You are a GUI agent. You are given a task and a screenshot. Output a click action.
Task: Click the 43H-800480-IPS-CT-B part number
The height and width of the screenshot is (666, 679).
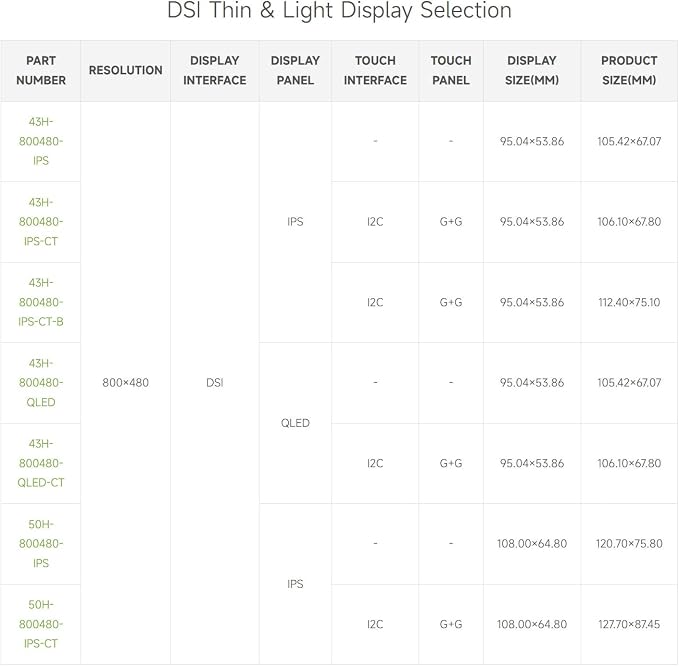tap(41, 302)
